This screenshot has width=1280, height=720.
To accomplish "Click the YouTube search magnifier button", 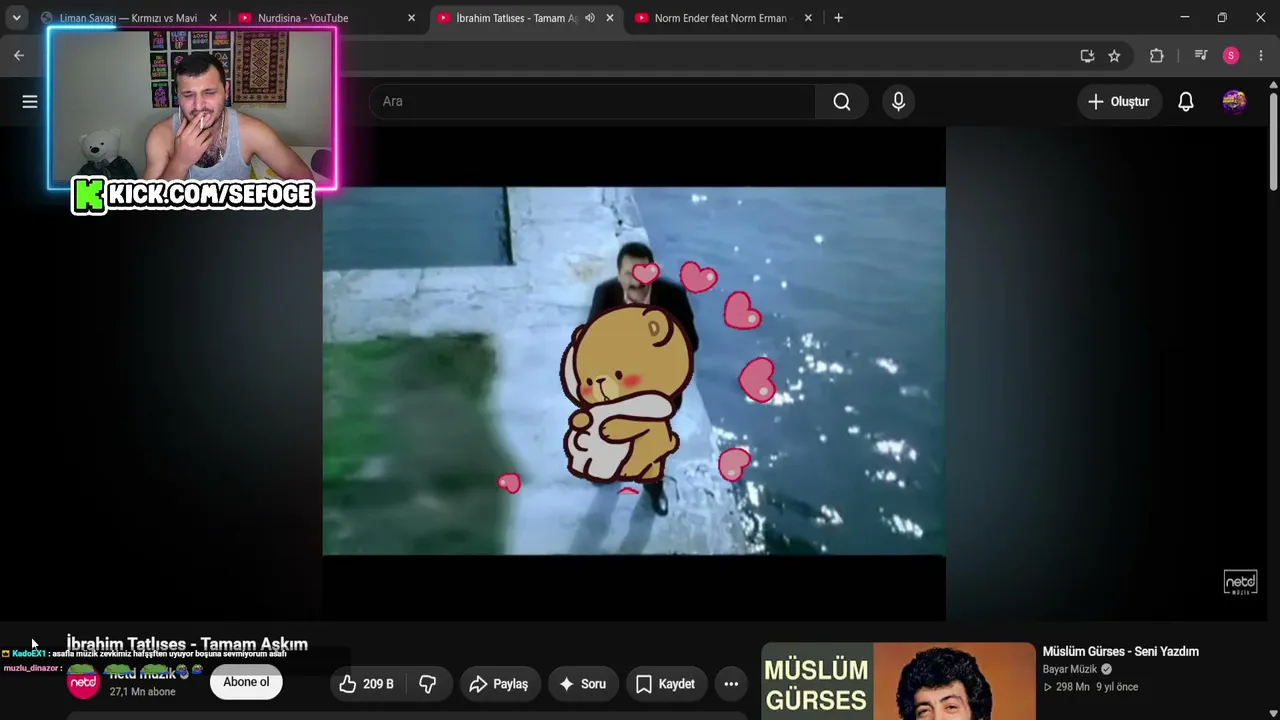I will [842, 101].
